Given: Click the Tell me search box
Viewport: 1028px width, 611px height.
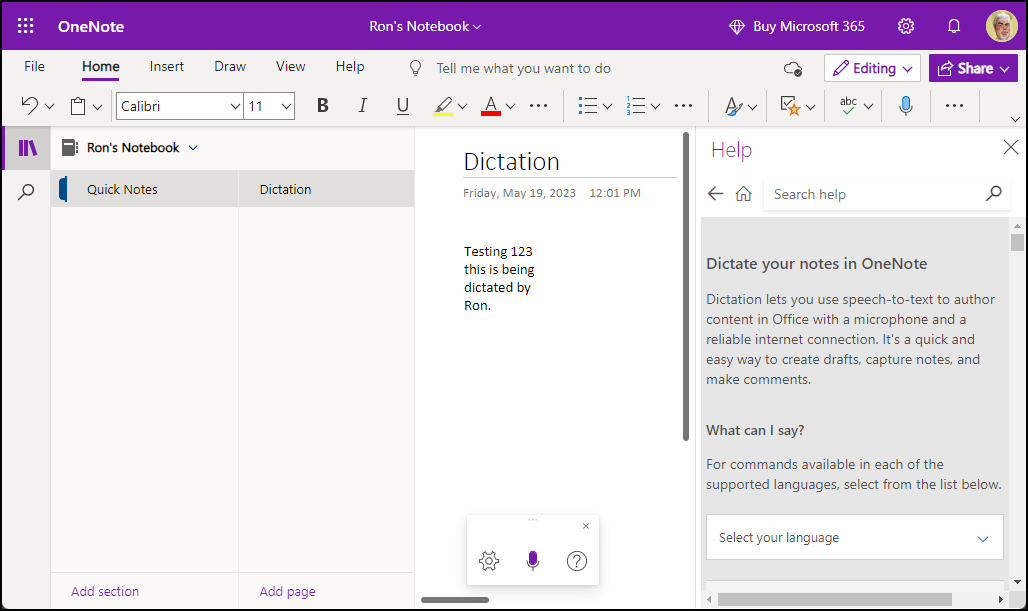Looking at the screenshot, I should pos(523,68).
